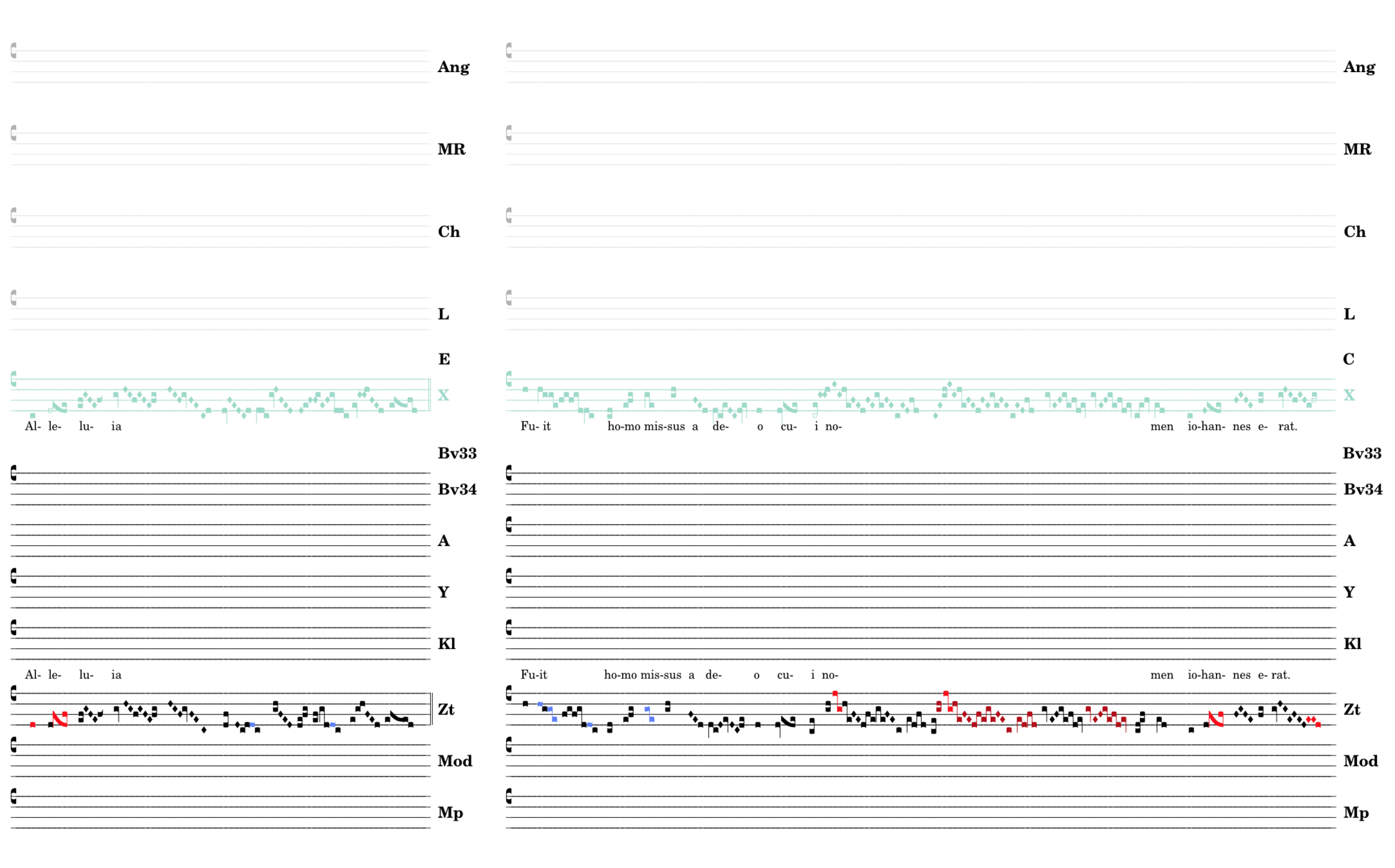Select the Bv33 label in left column

tap(457, 453)
